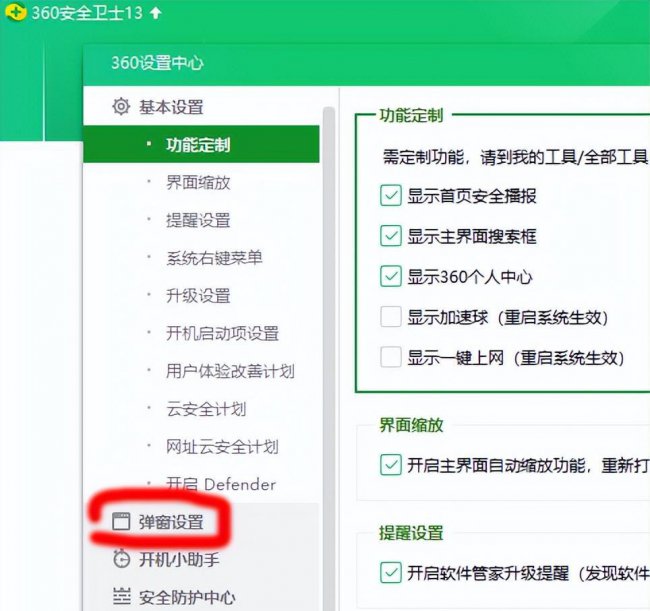This screenshot has height=611, width=650.
Task: Toggle 开启软件管家升级提醒 checkbox
Action: pyautogui.click(x=390, y=572)
